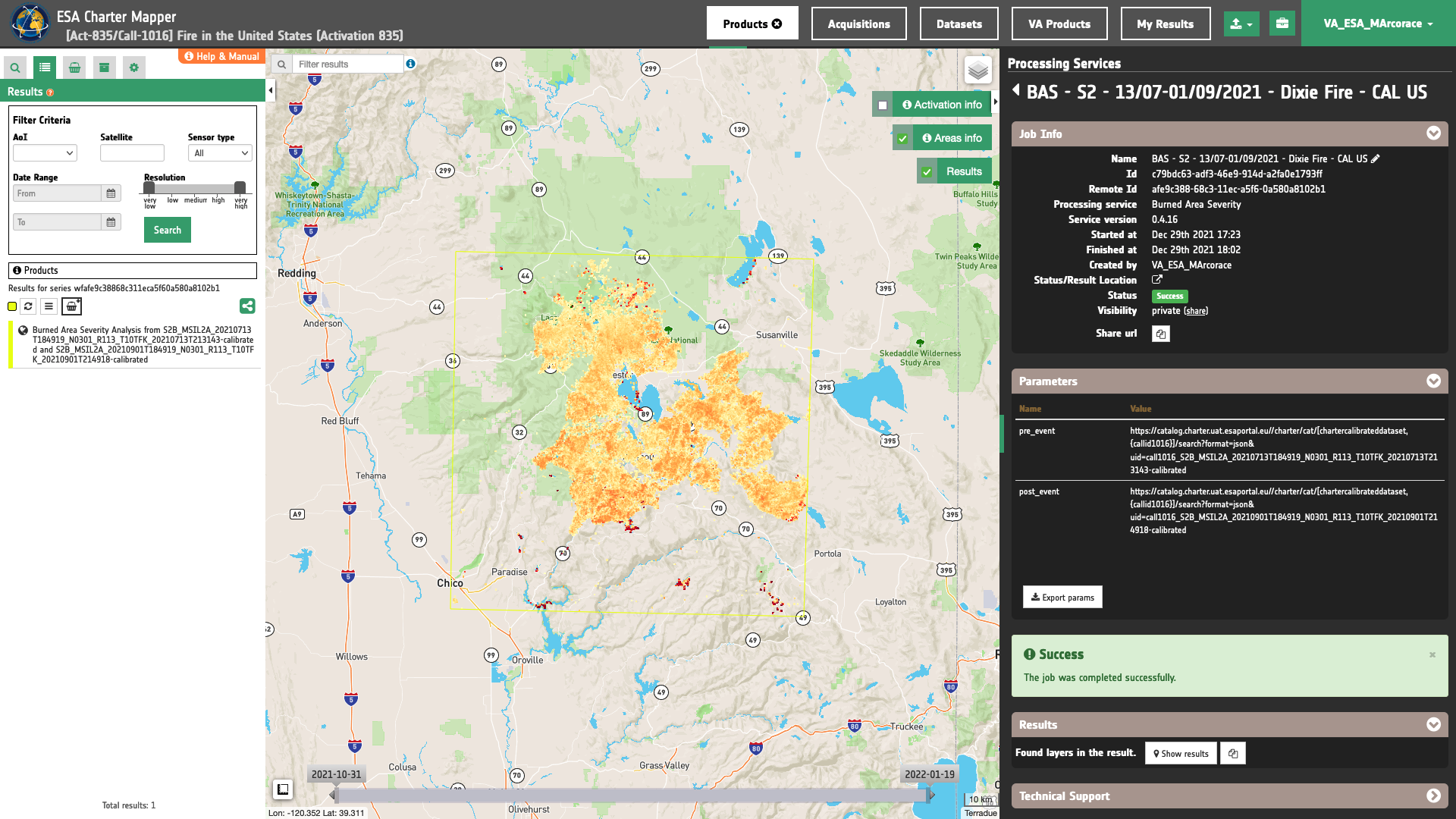Toggle the Activation info checkbox
1456x819 pixels.
(x=883, y=105)
